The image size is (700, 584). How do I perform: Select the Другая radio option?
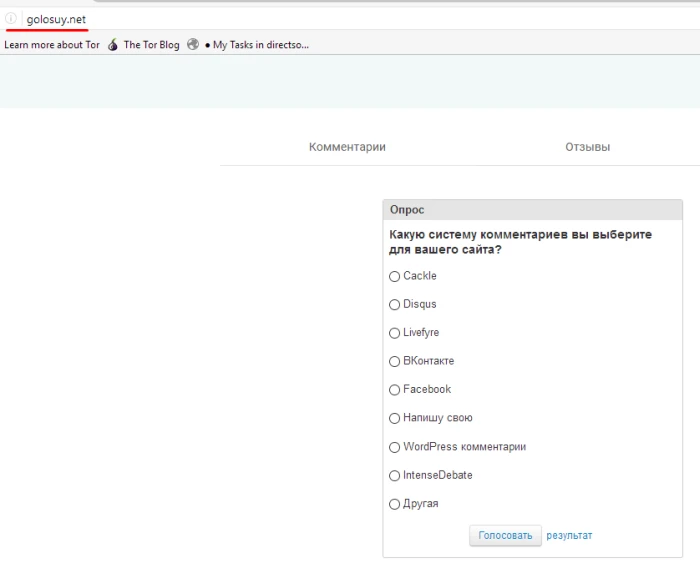[x=394, y=505]
